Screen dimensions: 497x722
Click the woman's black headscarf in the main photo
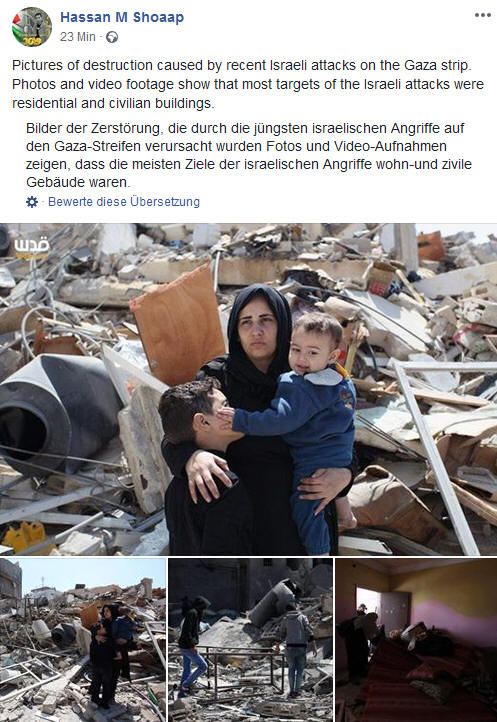click(x=258, y=332)
